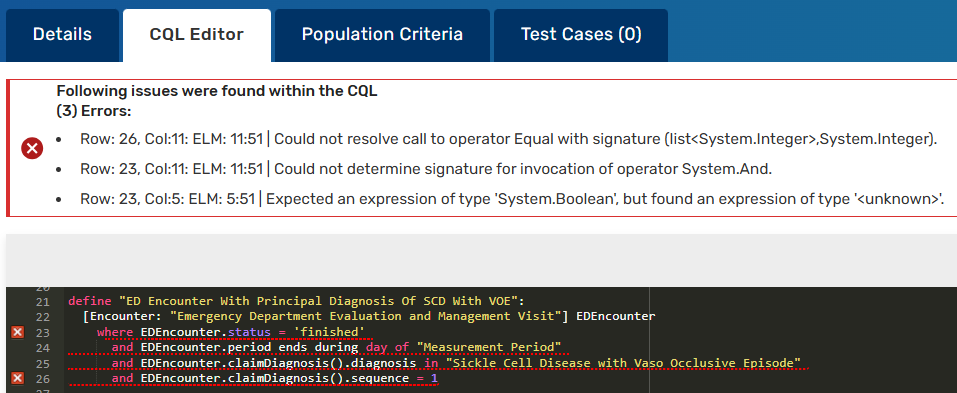Click the System.And signature error message

(x=426, y=169)
